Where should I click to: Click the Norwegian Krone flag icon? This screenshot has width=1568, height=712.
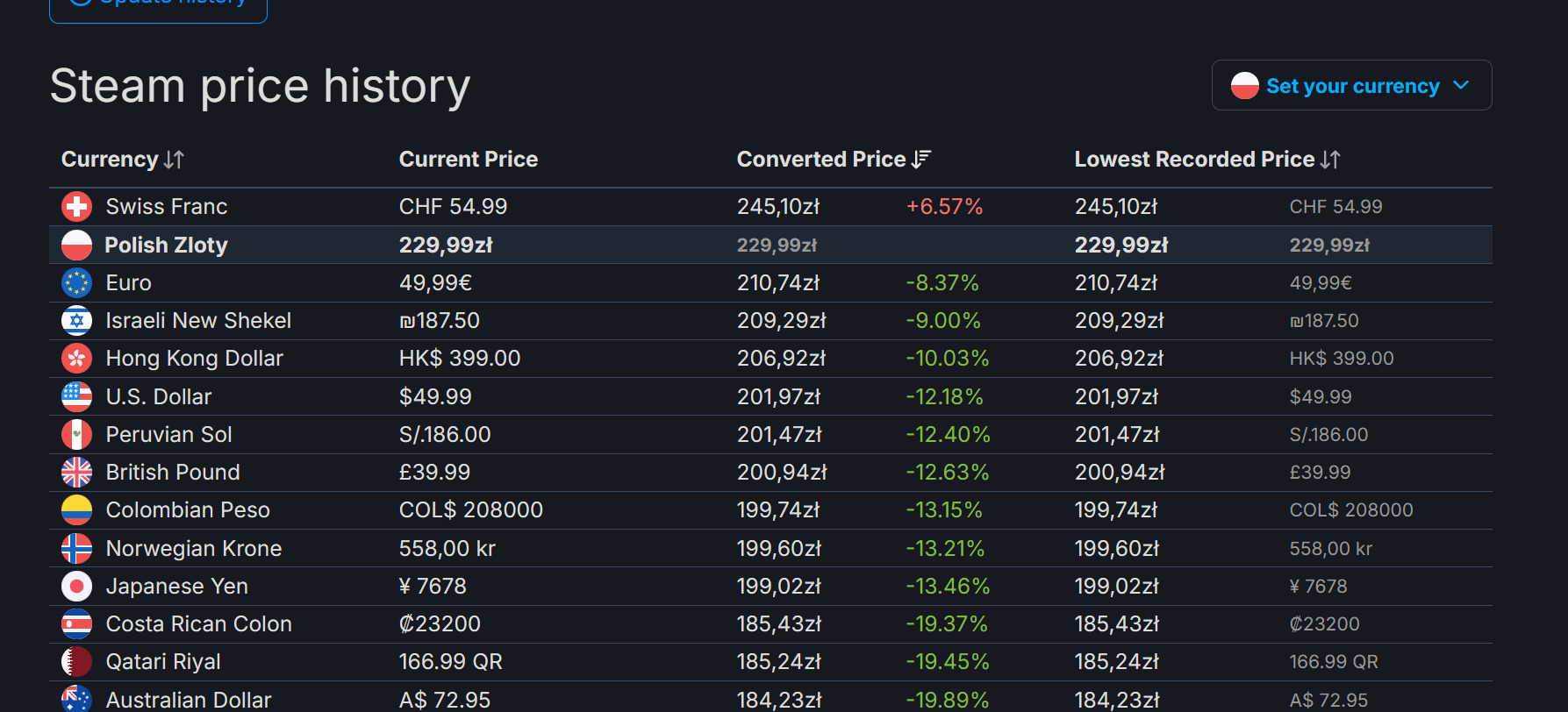(76, 549)
